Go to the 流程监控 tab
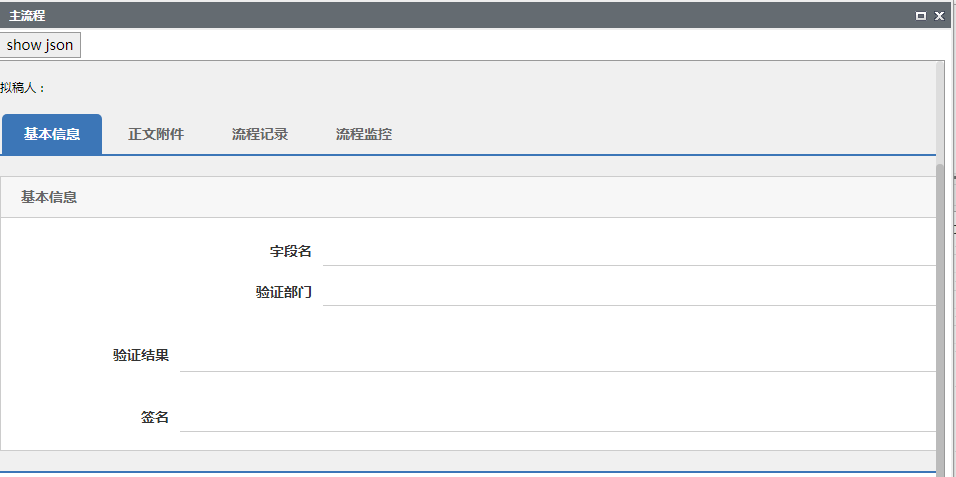This screenshot has height=477, width=956. (364, 134)
